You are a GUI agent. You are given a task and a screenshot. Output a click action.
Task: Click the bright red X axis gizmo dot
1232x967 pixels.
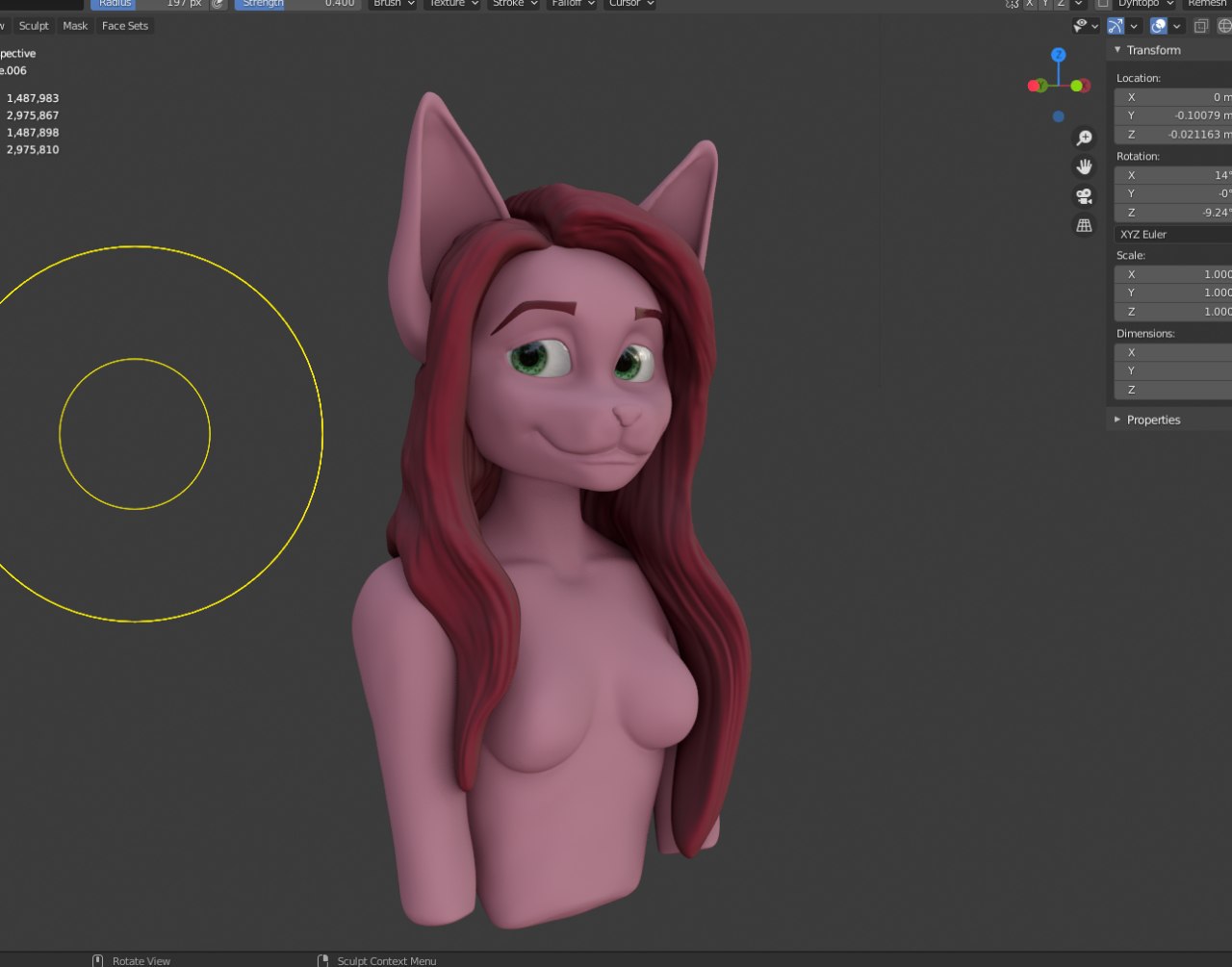click(1036, 86)
